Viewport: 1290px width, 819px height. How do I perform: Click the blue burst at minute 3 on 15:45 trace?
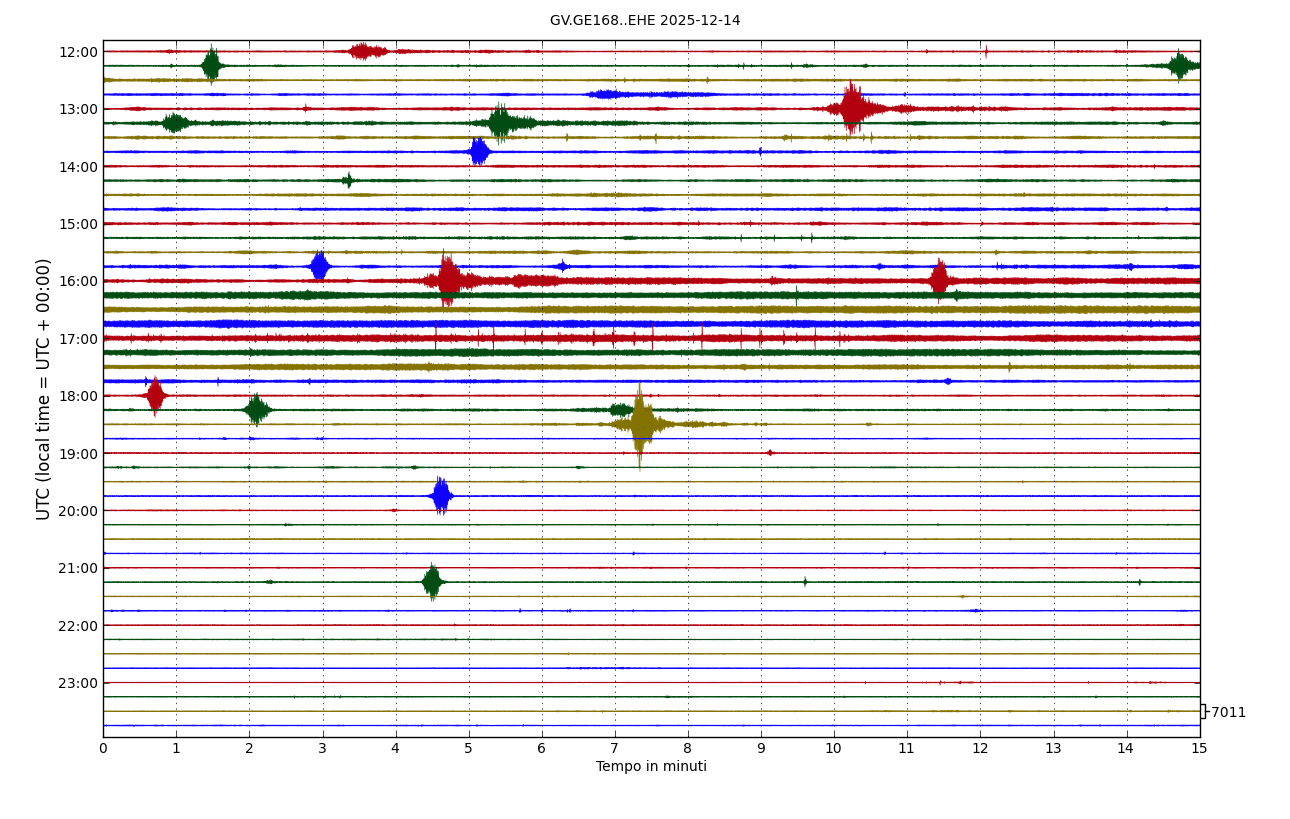pos(319,266)
